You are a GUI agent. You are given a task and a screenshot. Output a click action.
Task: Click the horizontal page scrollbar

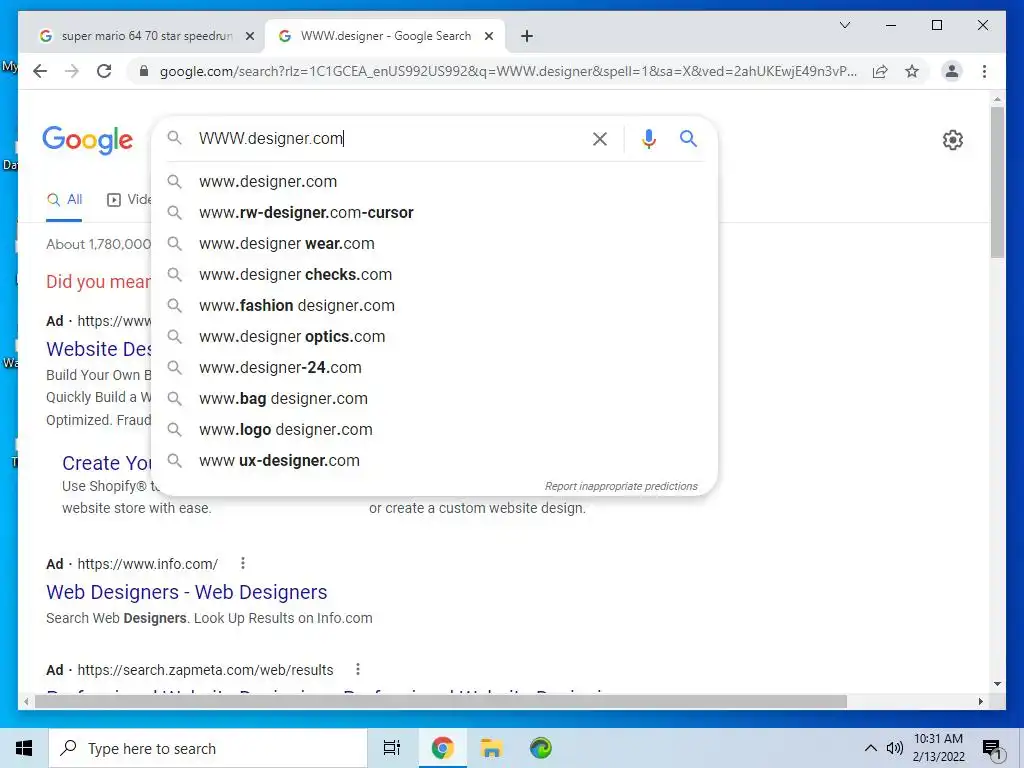click(441, 701)
